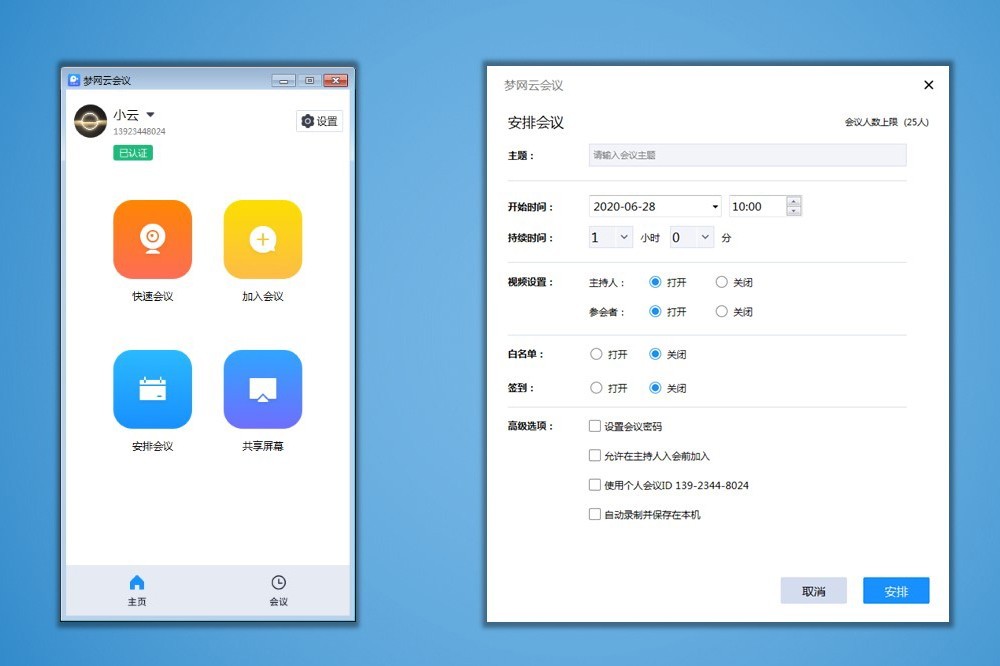This screenshot has width=1000, height=666.
Task: Launch the 共享屏幕 share screen icon
Action: click(262, 389)
